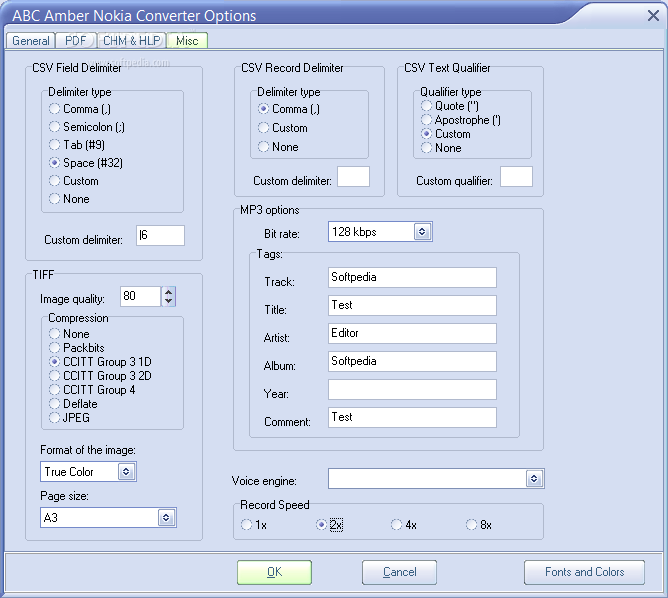The width and height of the screenshot is (668, 598).
Task: Choose Space (#32) field delimiter
Action: click(86, 163)
